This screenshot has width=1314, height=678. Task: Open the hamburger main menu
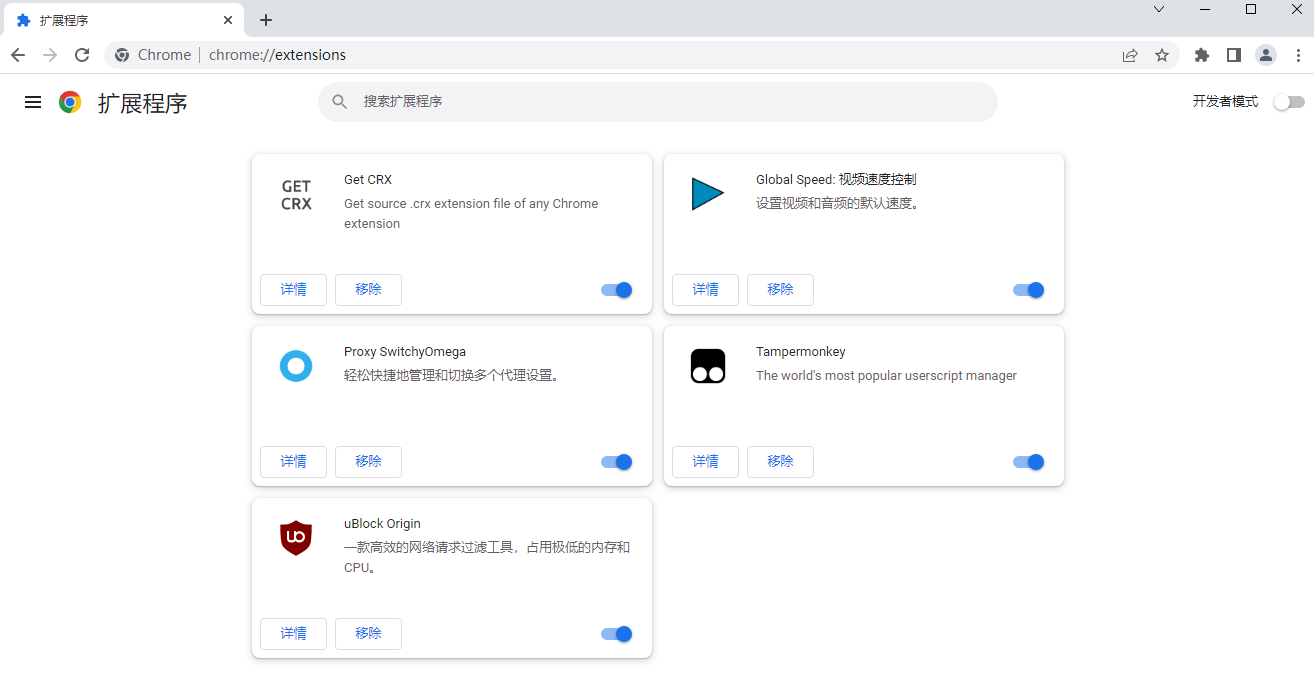point(33,102)
